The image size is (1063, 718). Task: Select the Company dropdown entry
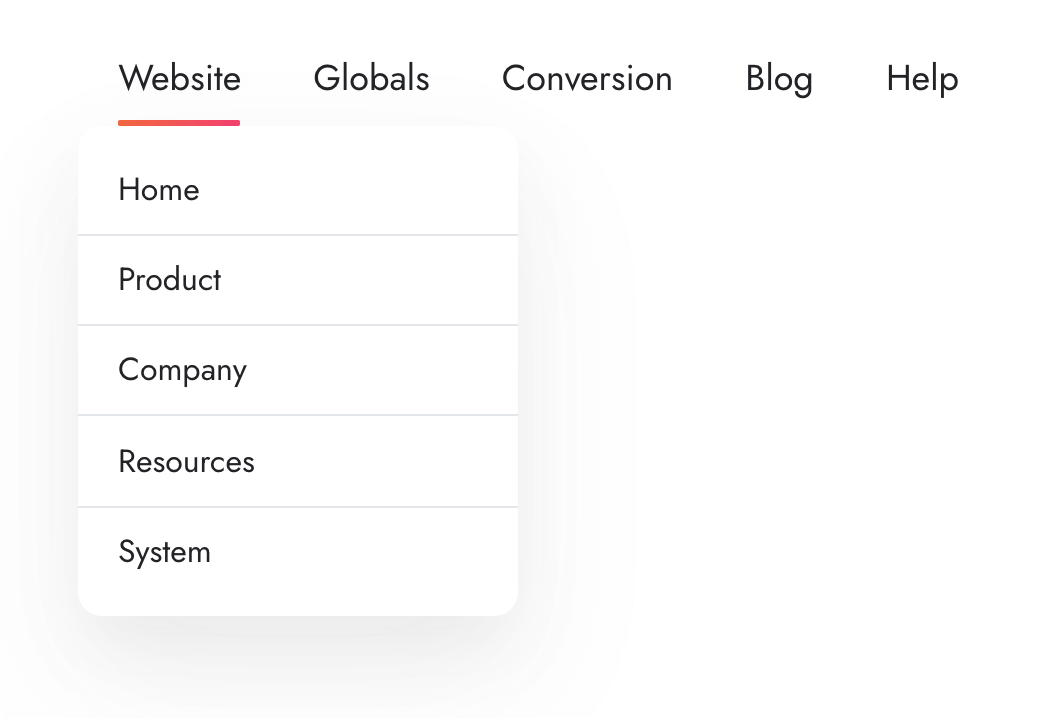pos(182,370)
